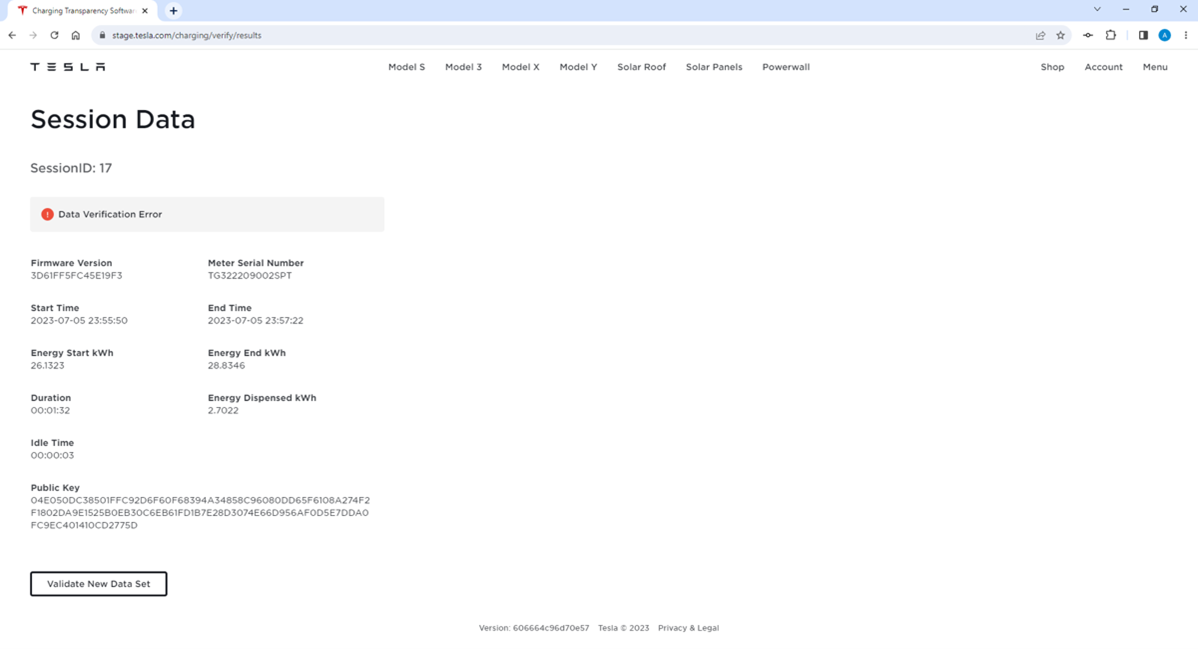Go back with browser back arrow

[12, 35]
